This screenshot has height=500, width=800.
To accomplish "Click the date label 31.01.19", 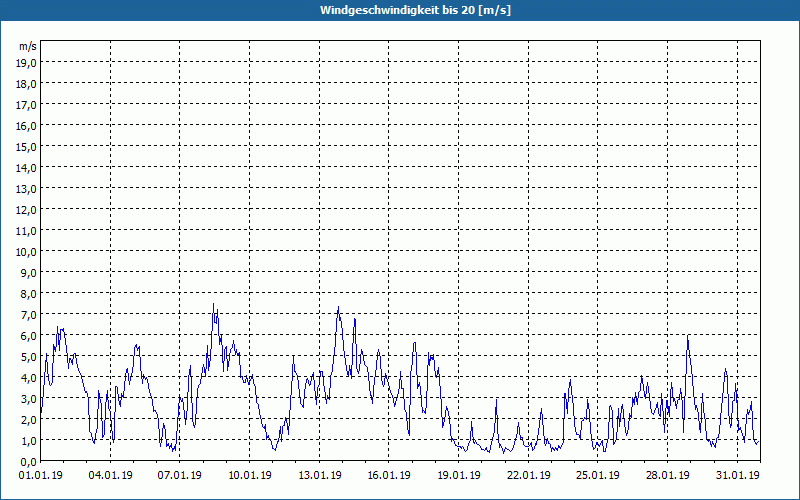I will click(737, 475).
